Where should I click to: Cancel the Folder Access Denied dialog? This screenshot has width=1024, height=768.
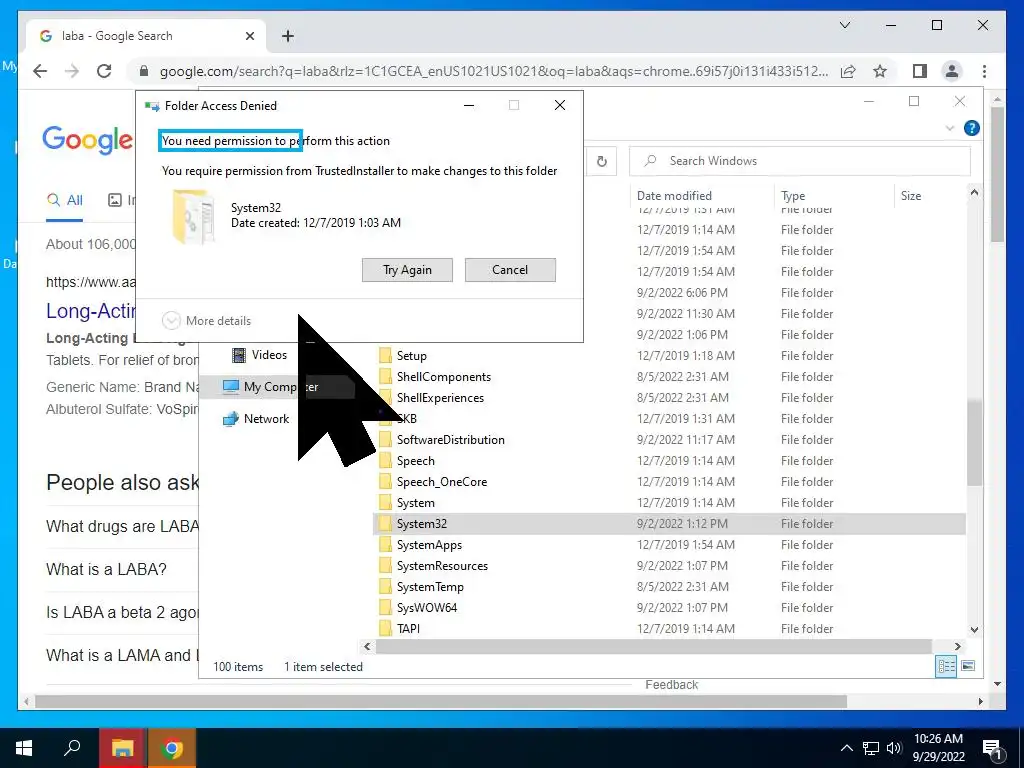click(x=510, y=270)
